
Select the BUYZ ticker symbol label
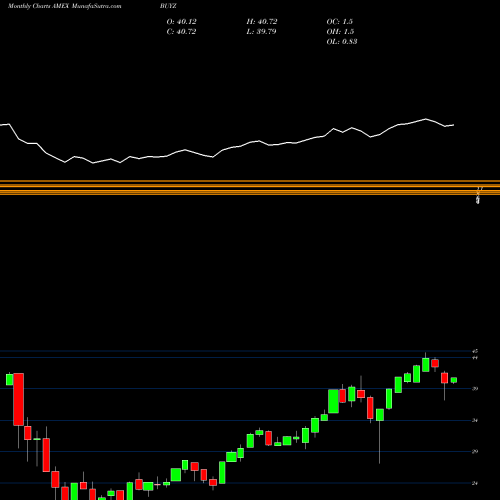tap(168, 6)
